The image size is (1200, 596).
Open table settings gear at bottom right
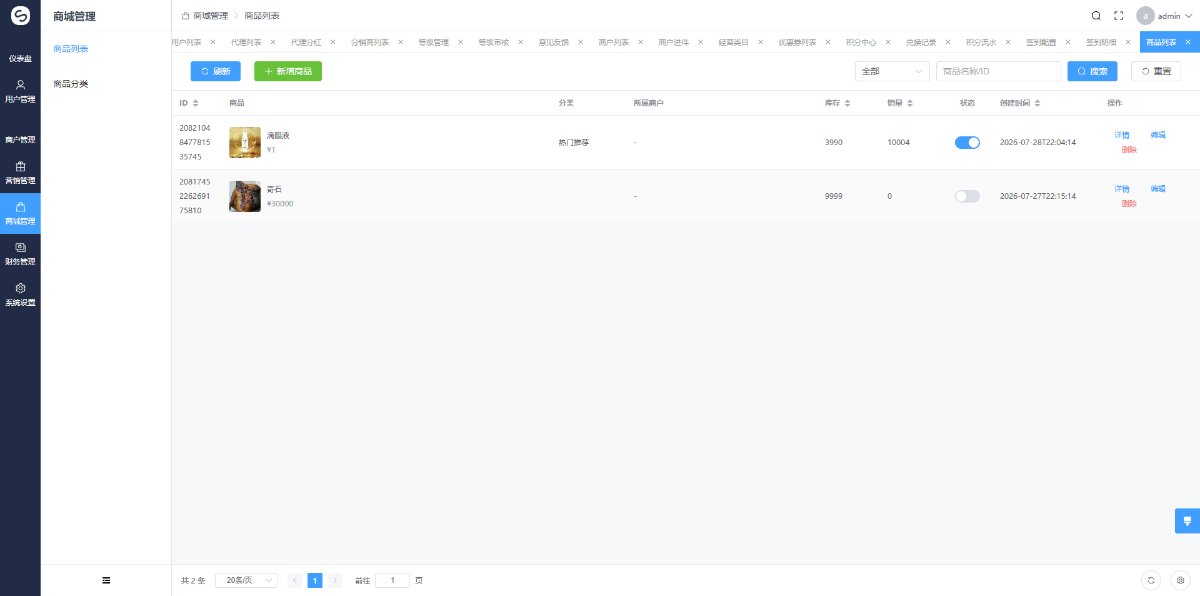click(x=1181, y=580)
